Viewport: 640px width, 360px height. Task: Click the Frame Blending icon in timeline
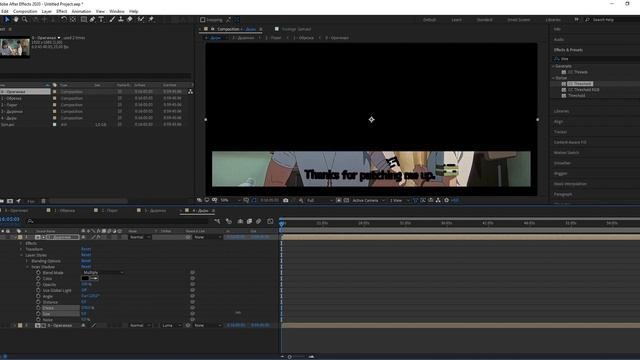[249, 221]
